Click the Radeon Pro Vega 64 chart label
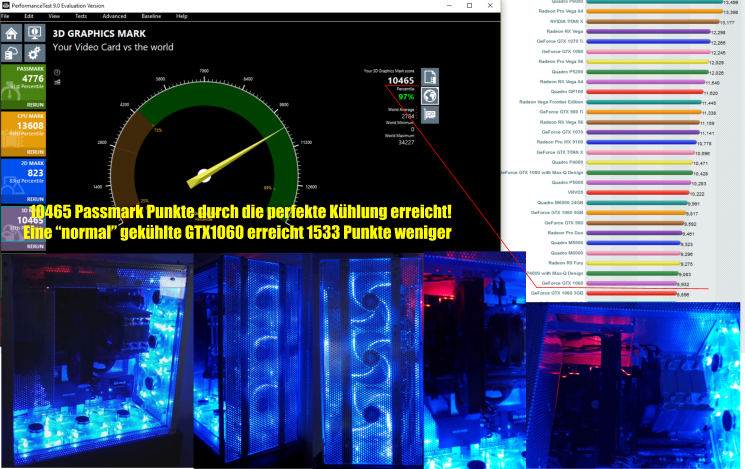The width and height of the screenshot is (745, 469). point(561,11)
